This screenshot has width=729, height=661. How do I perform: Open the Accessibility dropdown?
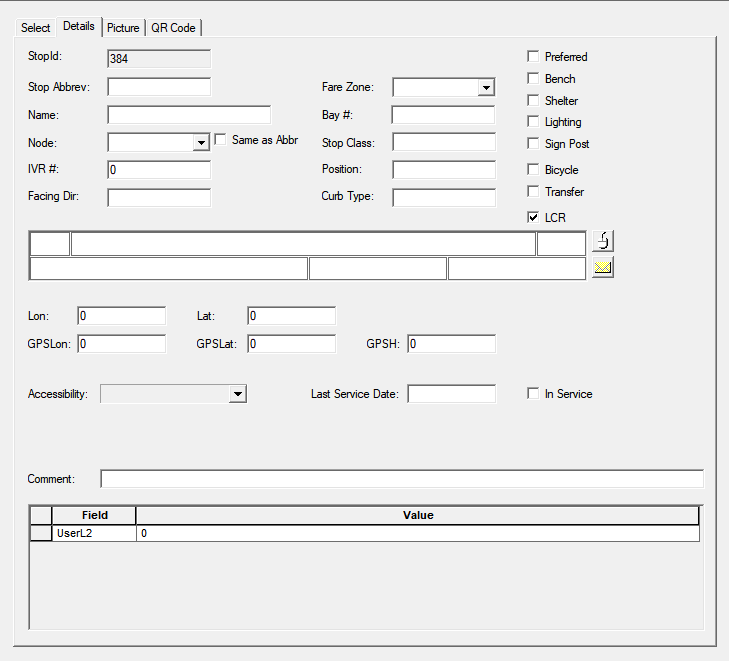point(238,394)
